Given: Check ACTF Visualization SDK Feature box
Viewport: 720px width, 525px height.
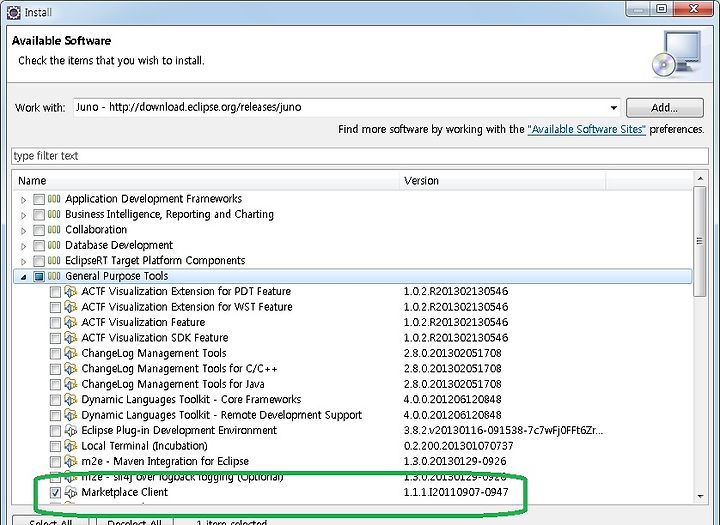Looking at the screenshot, I should [55, 339].
